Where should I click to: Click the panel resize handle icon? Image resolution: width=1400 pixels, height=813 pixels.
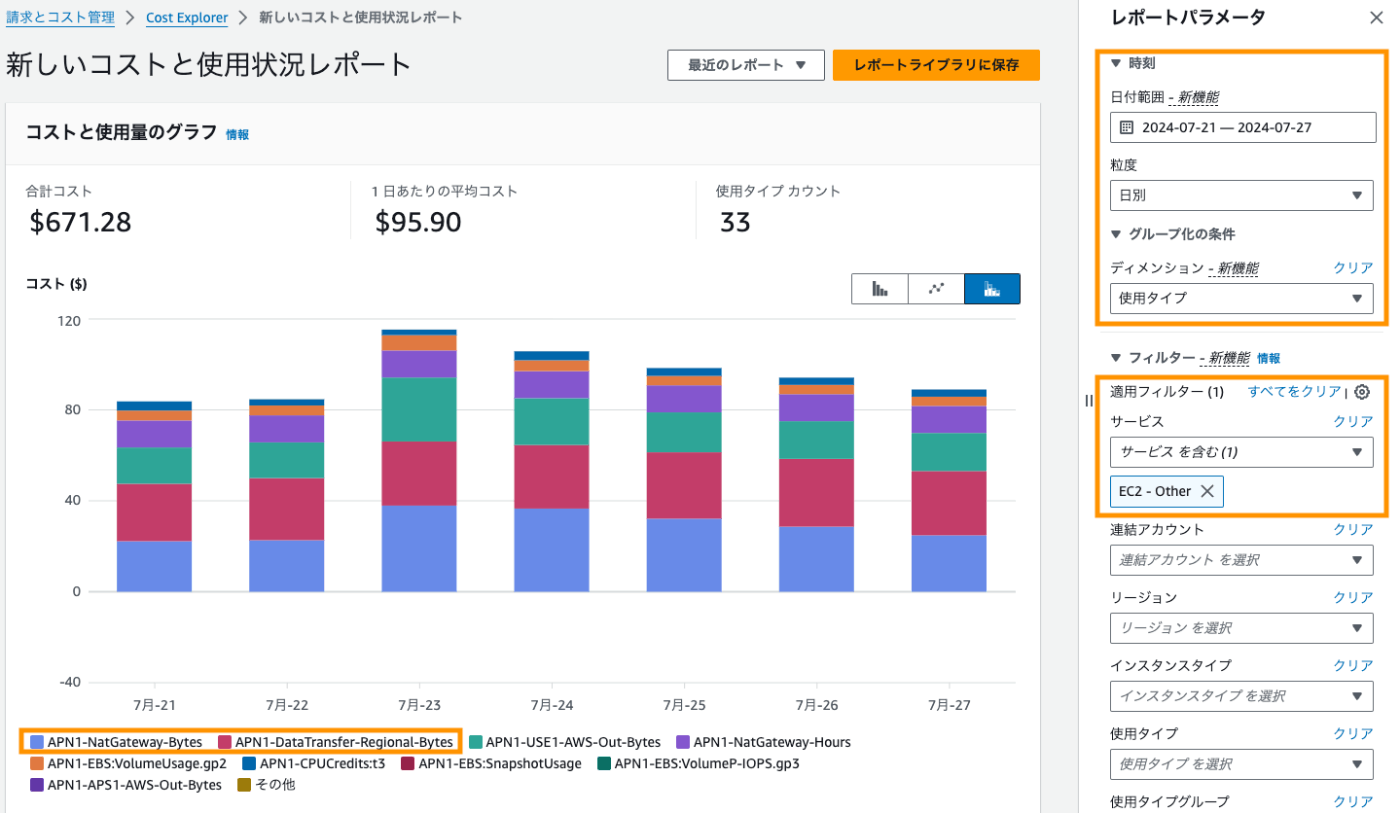1089,400
